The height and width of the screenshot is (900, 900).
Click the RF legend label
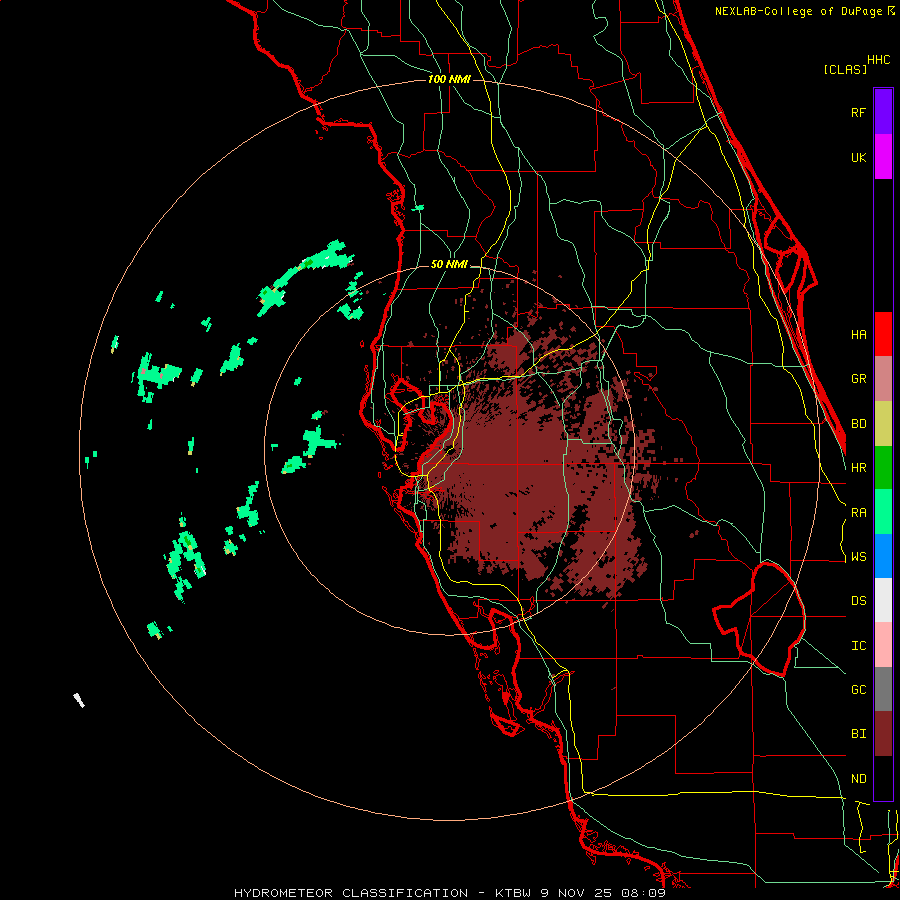(x=858, y=113)
